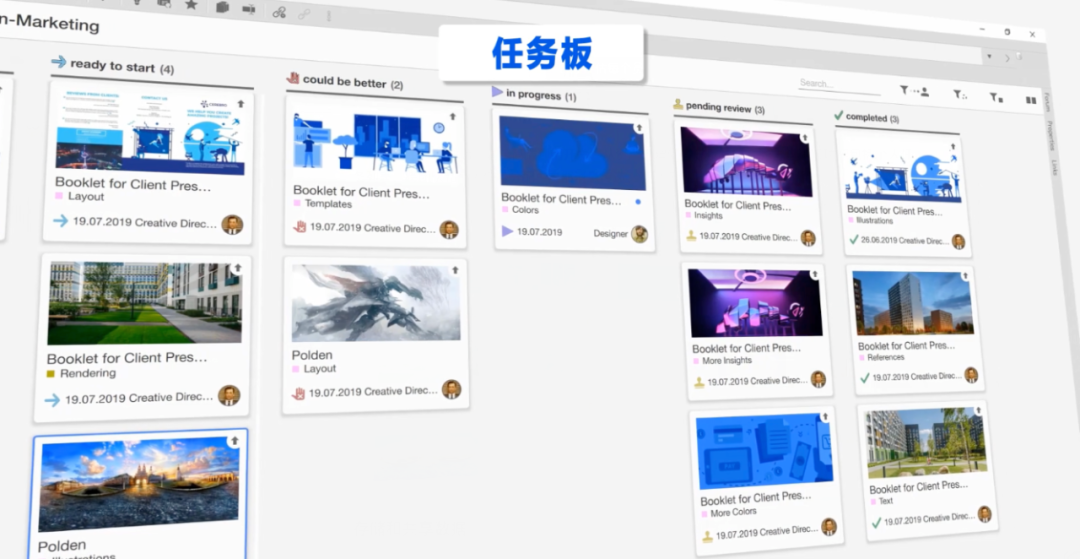Open the Booklet card tagged Rendering title
1080x559 pixels.
[x=127, y=358]
